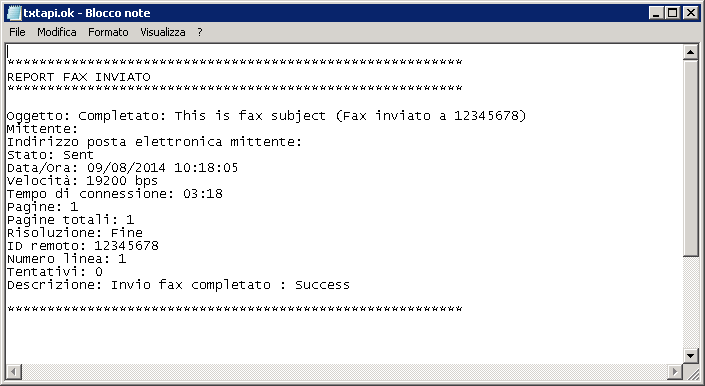Open the Modifica menu
The height and width of the screenshot is (386, 705).
click(x=57, y=32)
